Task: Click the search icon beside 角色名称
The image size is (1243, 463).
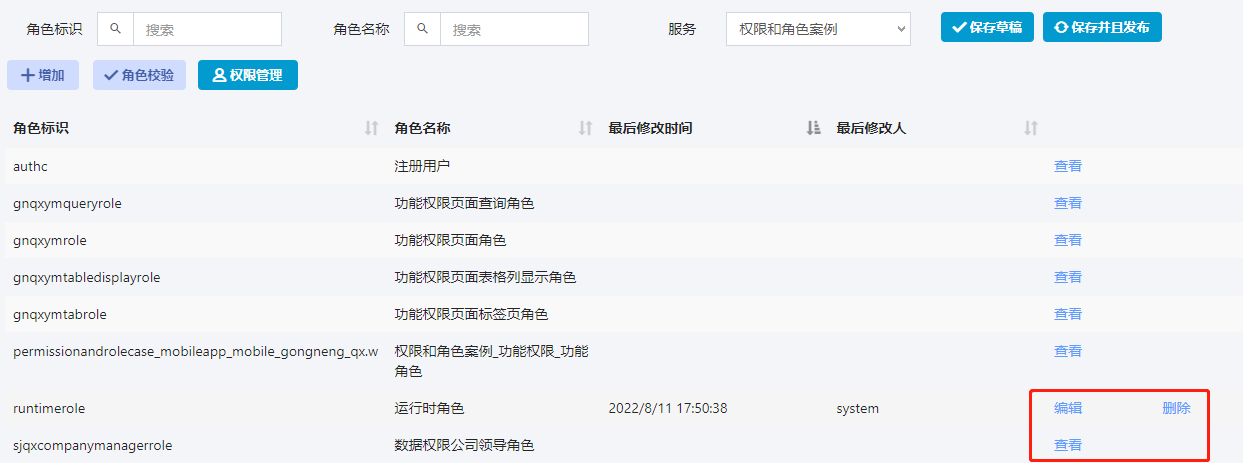Action: pos(422,29)
